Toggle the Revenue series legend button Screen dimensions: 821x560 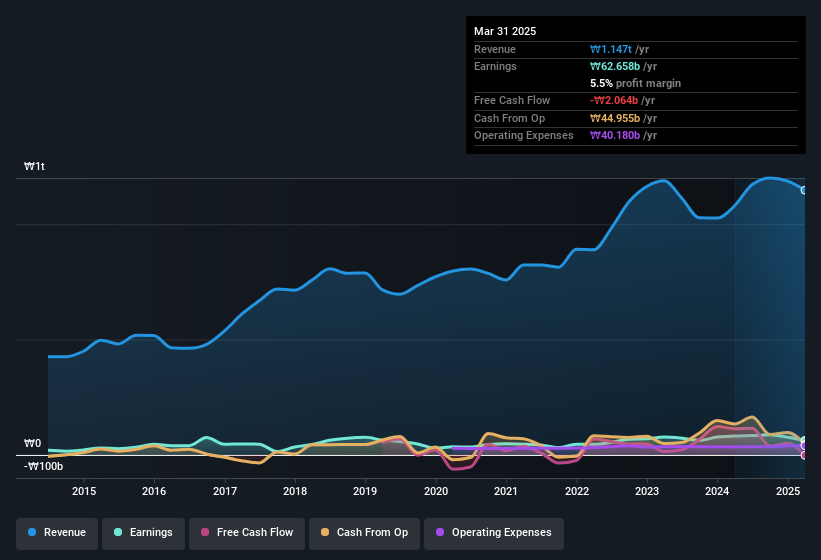57,533
